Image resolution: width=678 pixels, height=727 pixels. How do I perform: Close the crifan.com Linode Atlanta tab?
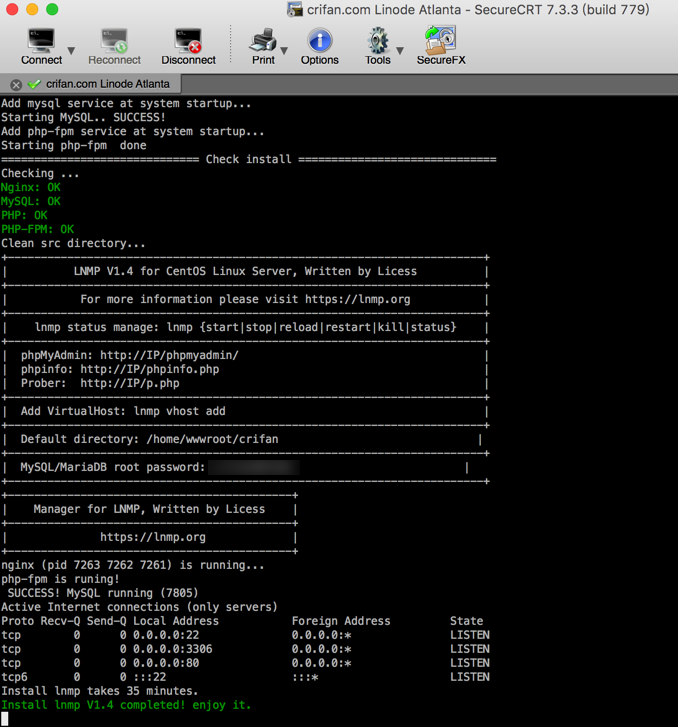coord(16,85)
